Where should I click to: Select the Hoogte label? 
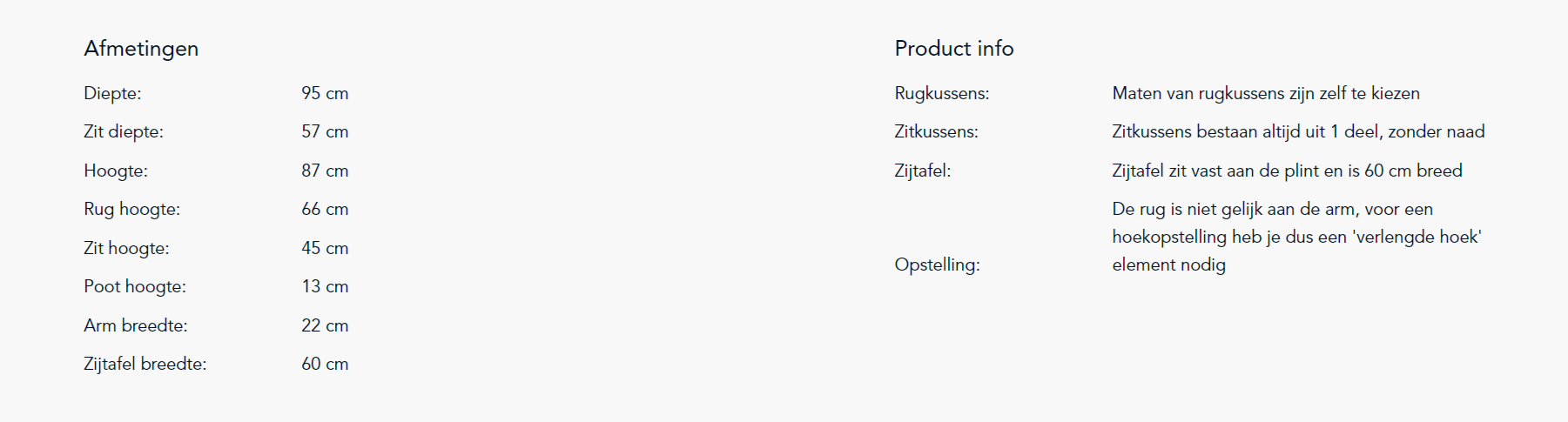(116, 171)
